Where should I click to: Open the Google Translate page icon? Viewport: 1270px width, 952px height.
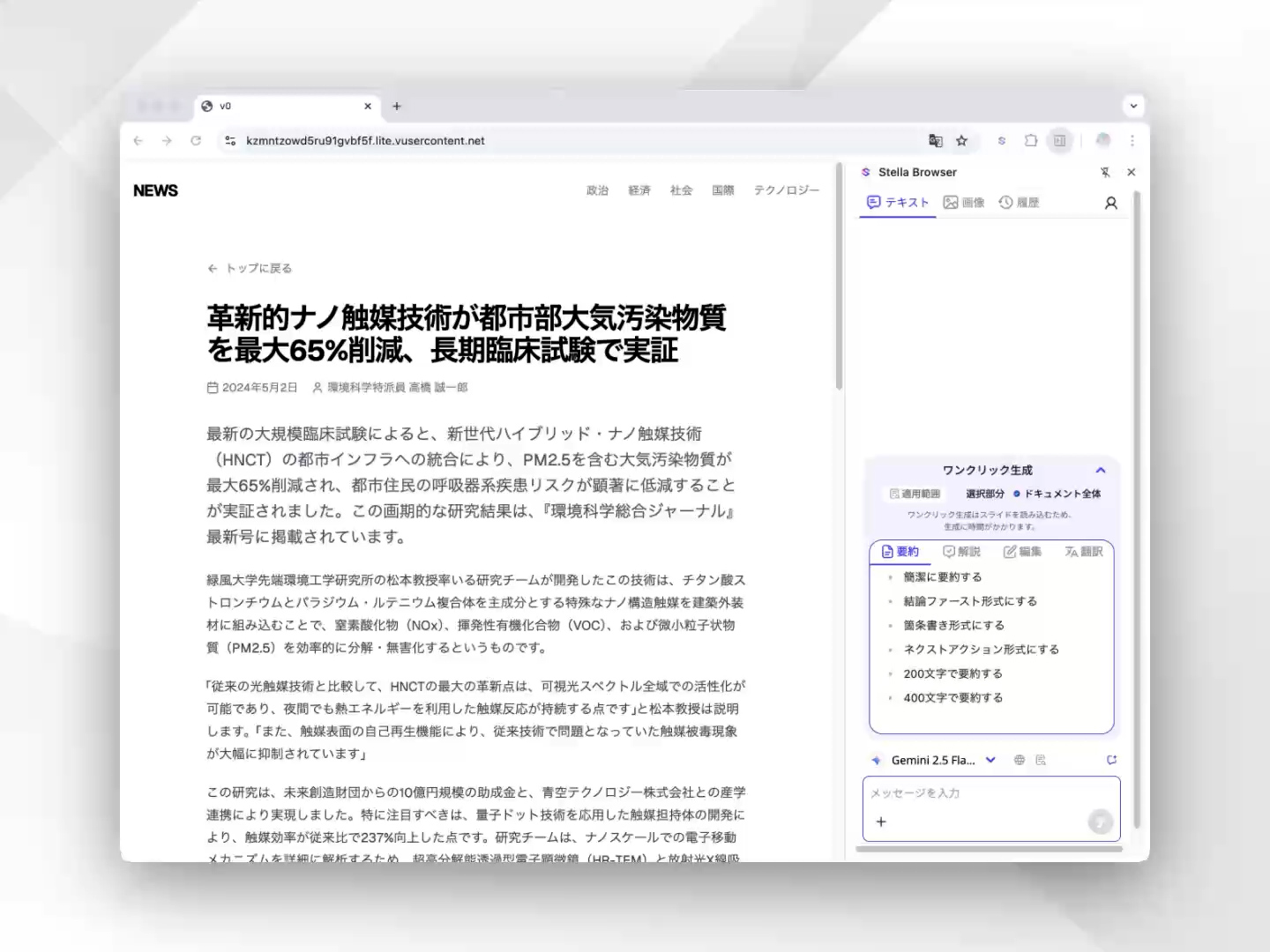936,141
